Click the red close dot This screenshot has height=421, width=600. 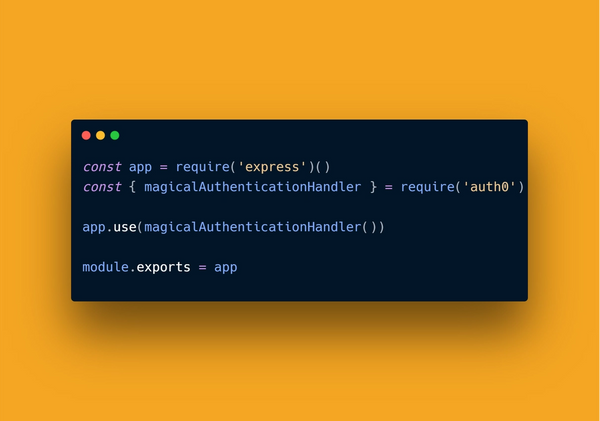point(86,135)
